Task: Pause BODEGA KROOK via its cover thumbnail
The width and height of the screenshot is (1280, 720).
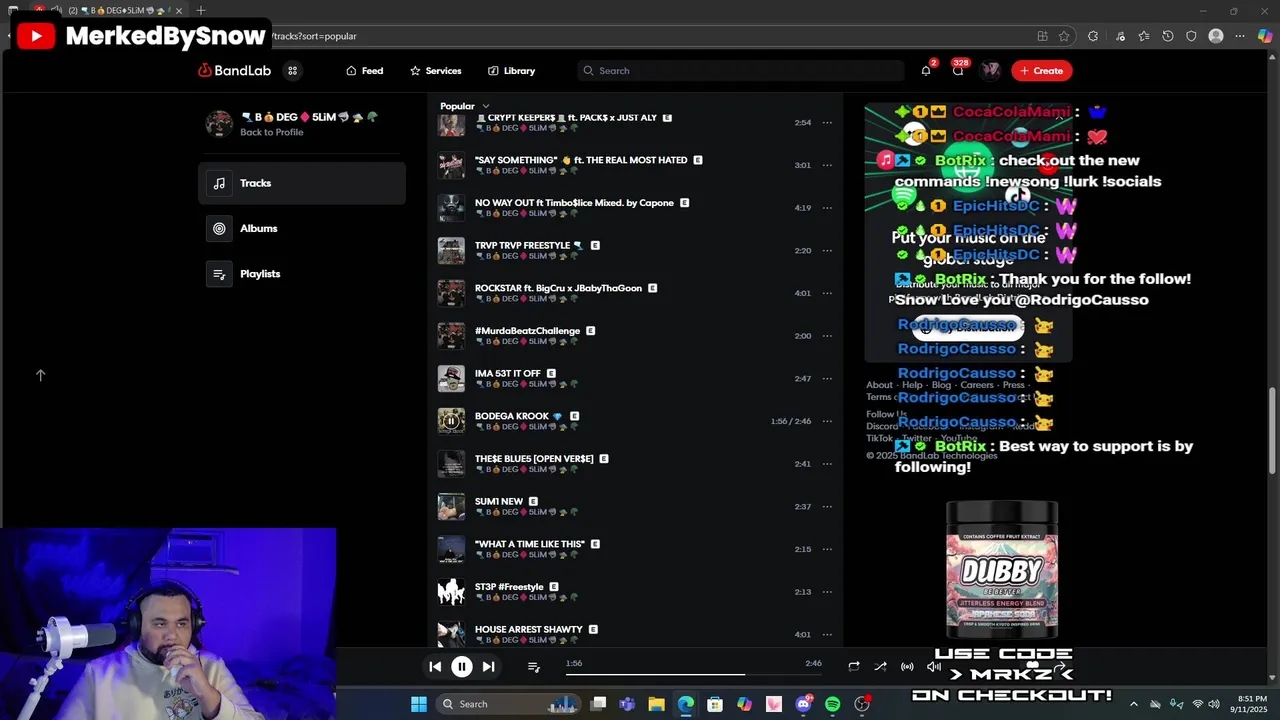Action: point(451,421)
